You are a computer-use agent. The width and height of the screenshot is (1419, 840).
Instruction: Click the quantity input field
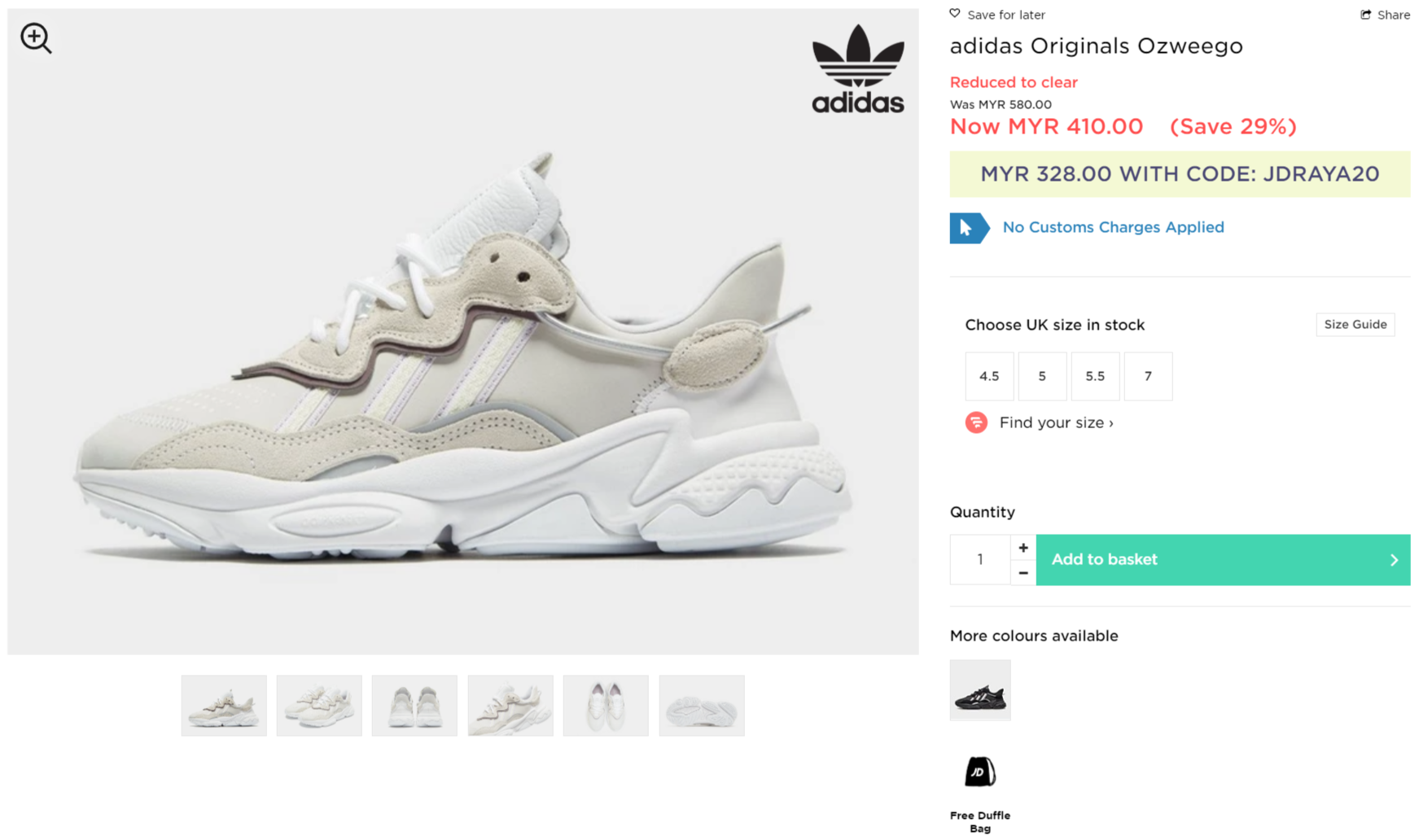point(980,560)
